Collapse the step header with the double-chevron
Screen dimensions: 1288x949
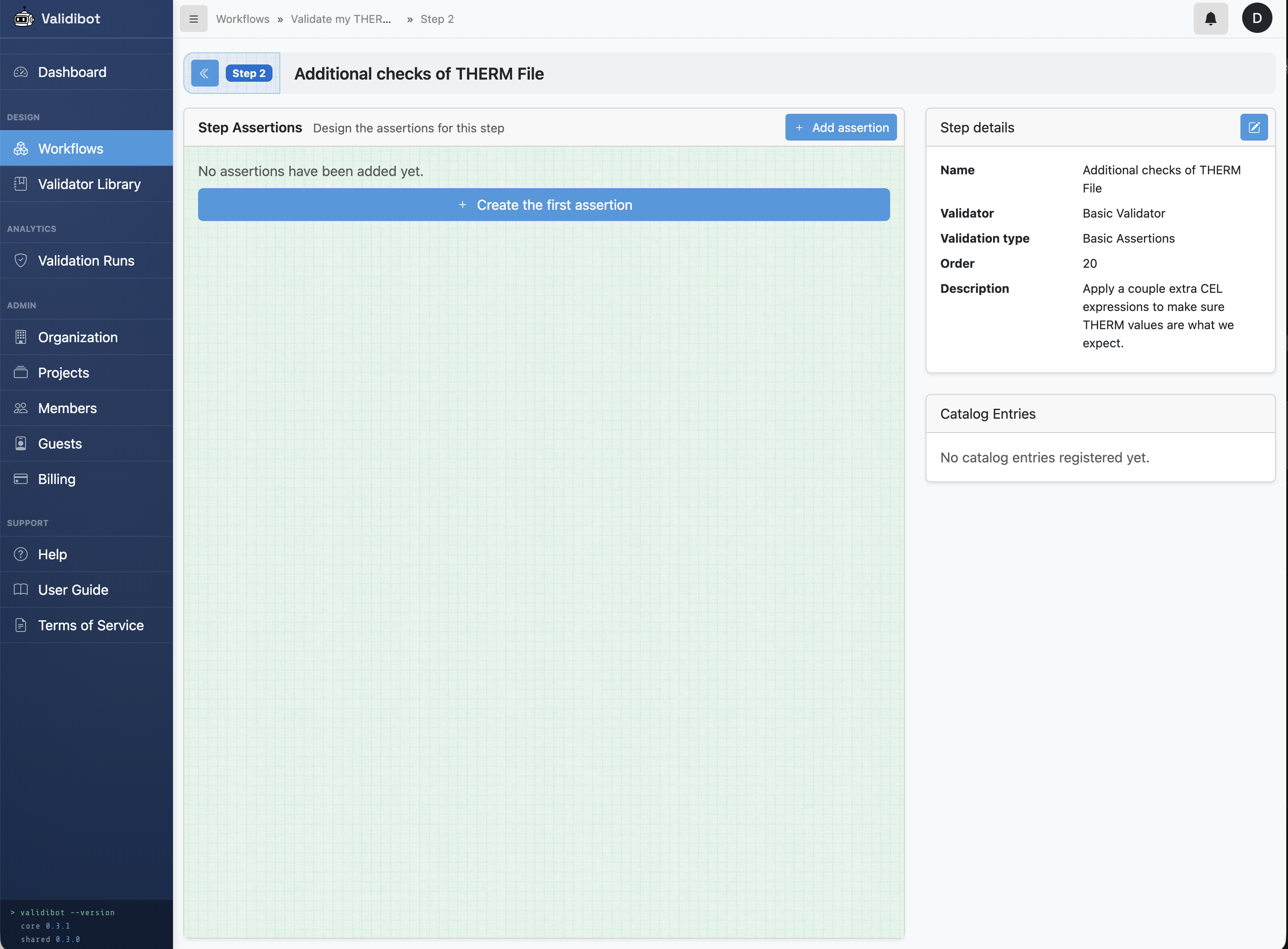pos(205,73)
